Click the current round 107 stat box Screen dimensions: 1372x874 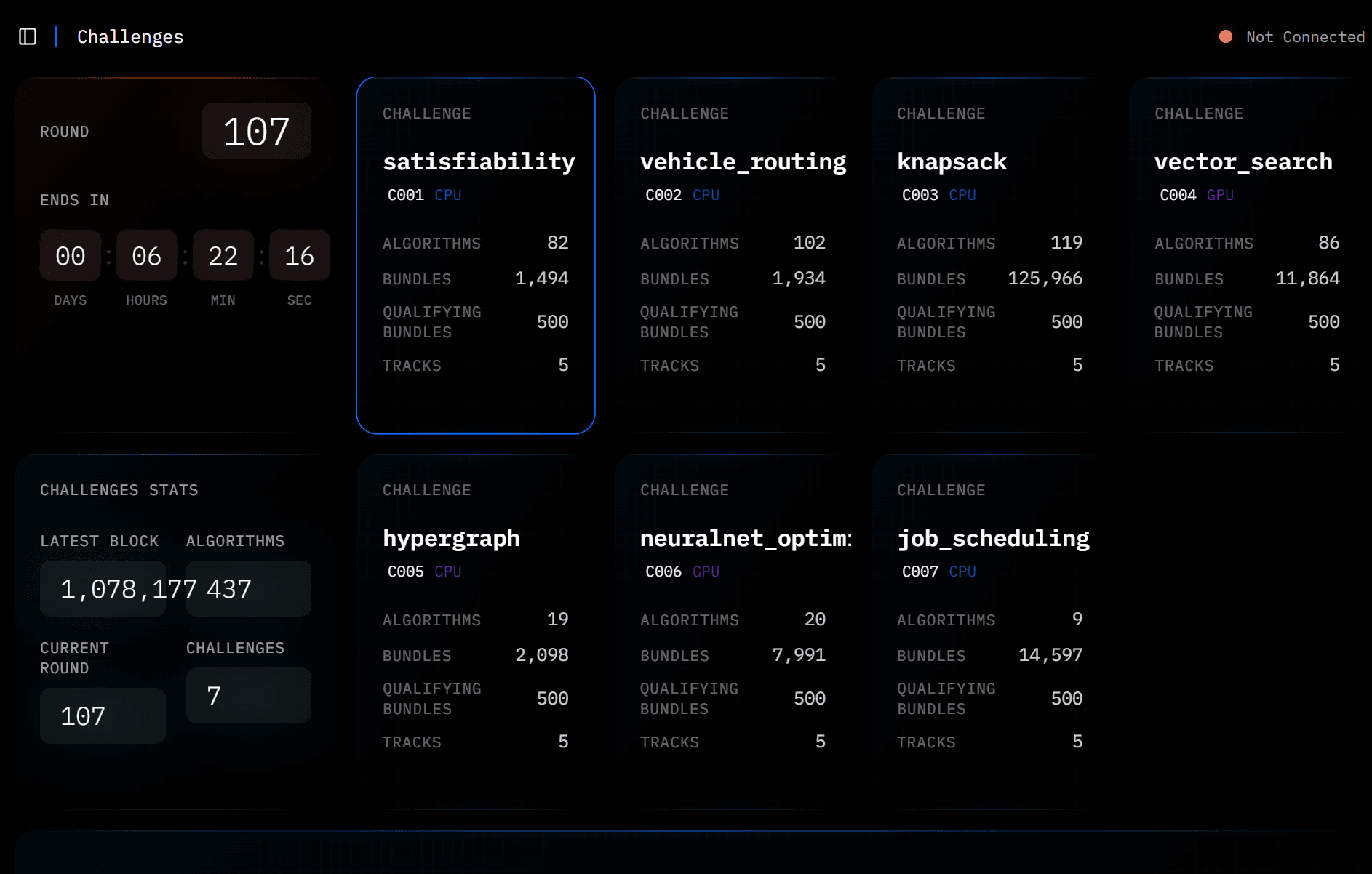point(103,716)
